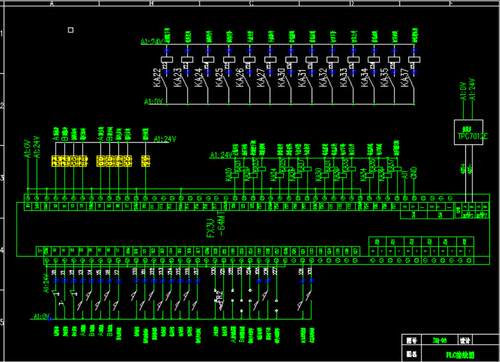Select the smallest yellow terminal block
Image resolution: width=500 pixels, height=362 pixels.
(x=146, y=161)
